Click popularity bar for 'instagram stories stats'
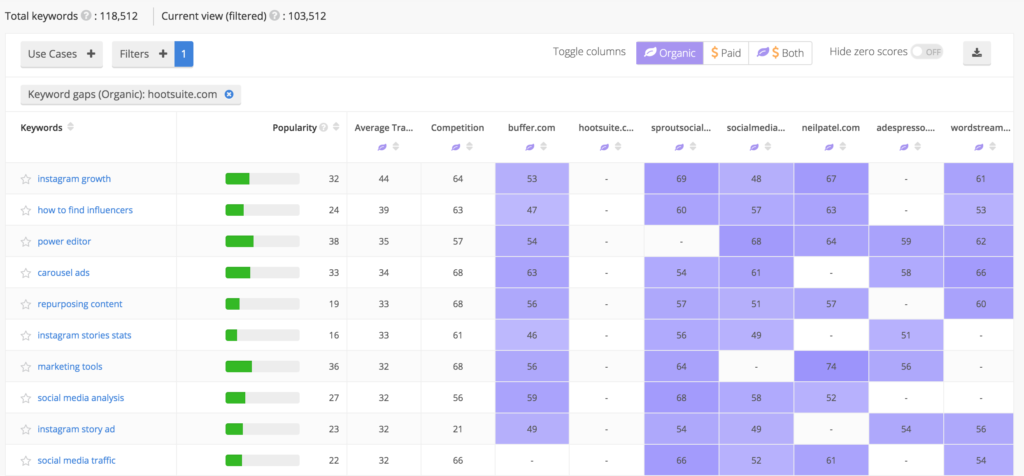The image size is (1024, 476). 263,336
